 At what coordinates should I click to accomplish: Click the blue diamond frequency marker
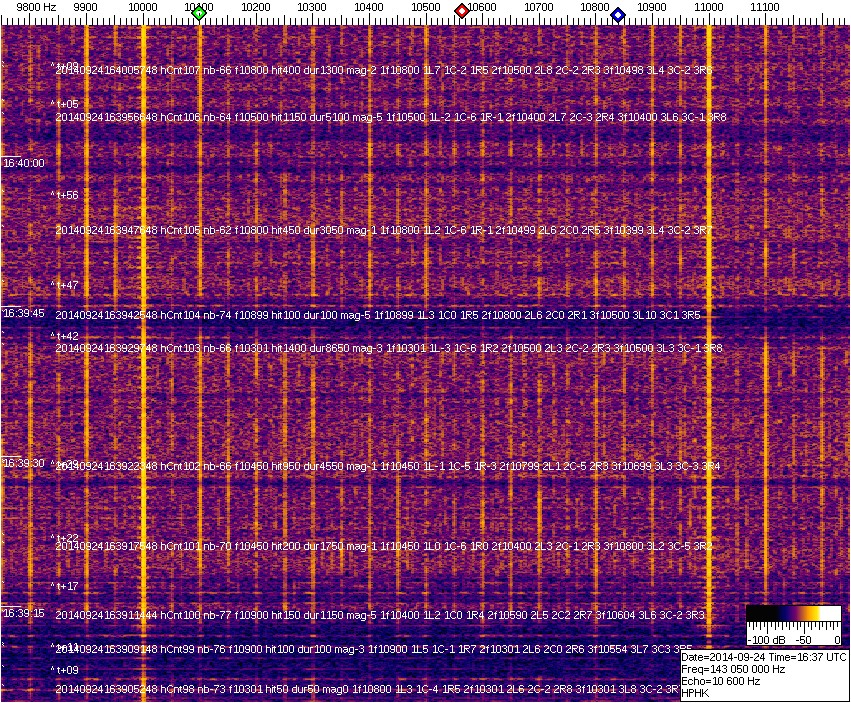point(618,15)
